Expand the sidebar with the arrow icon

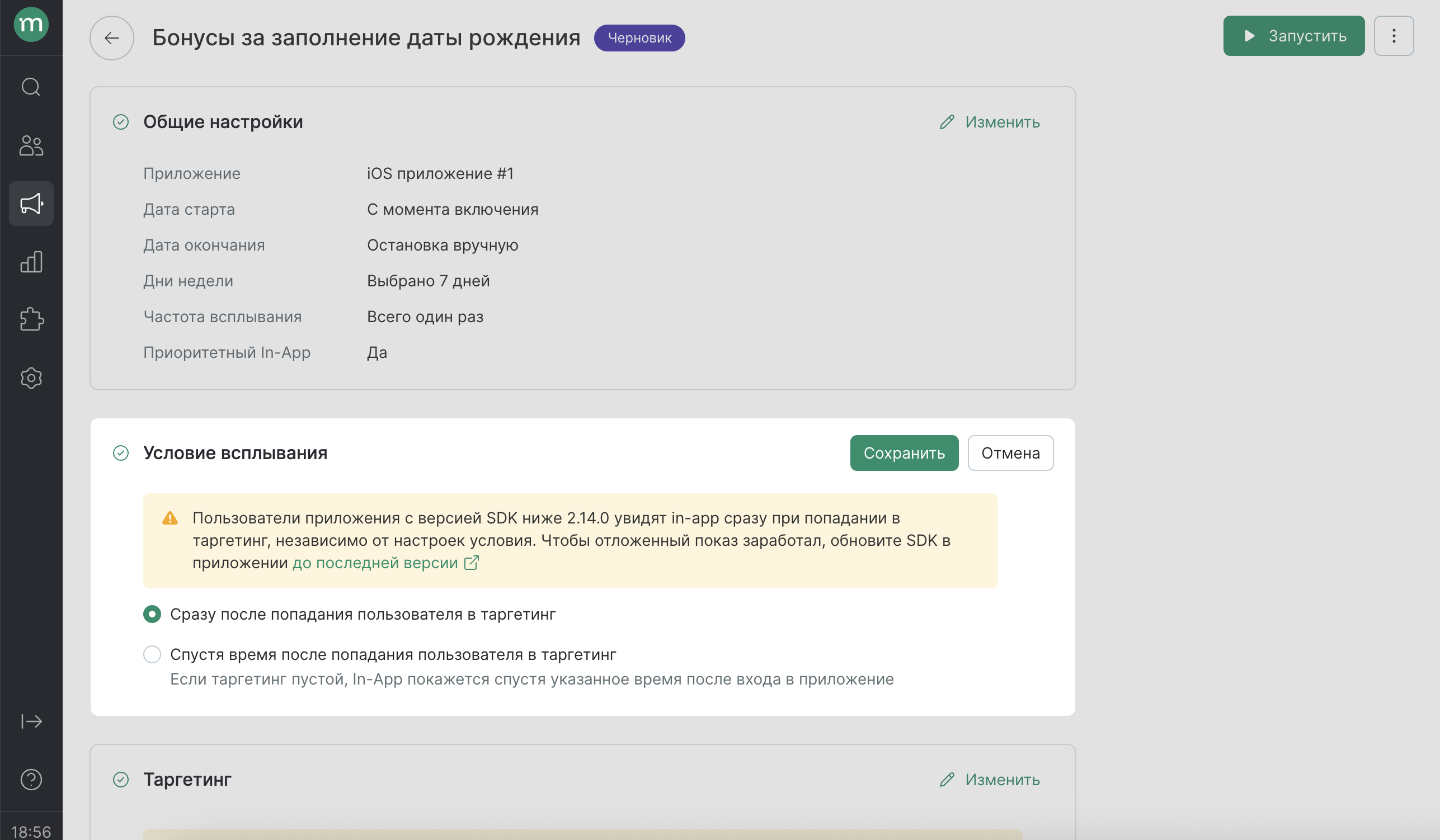point(31,721)
